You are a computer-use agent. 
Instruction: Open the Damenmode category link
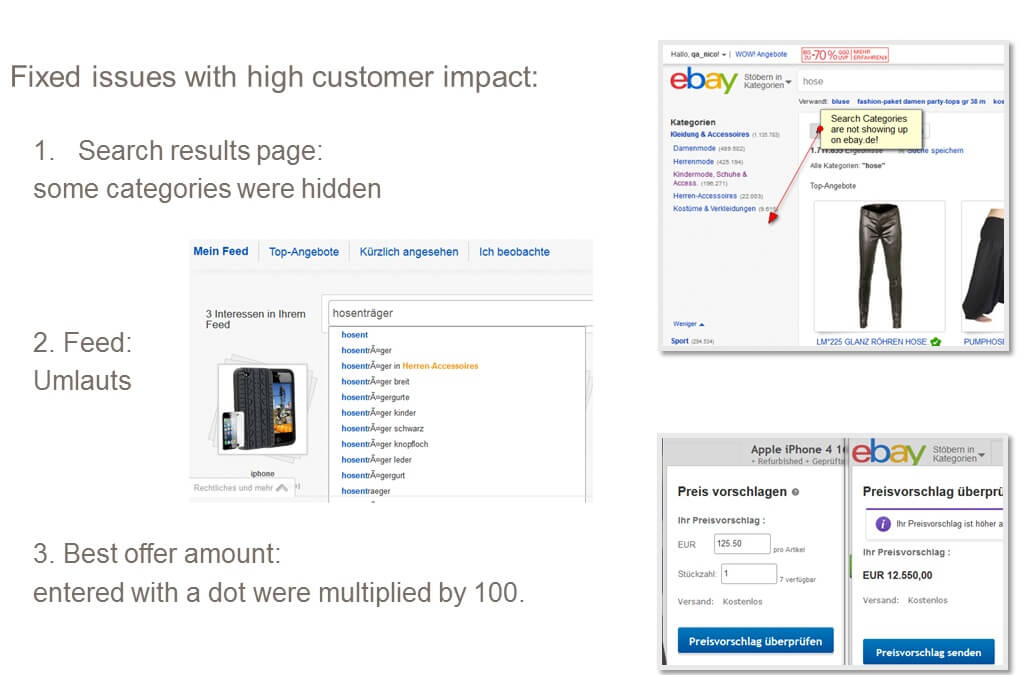point(693,148)
